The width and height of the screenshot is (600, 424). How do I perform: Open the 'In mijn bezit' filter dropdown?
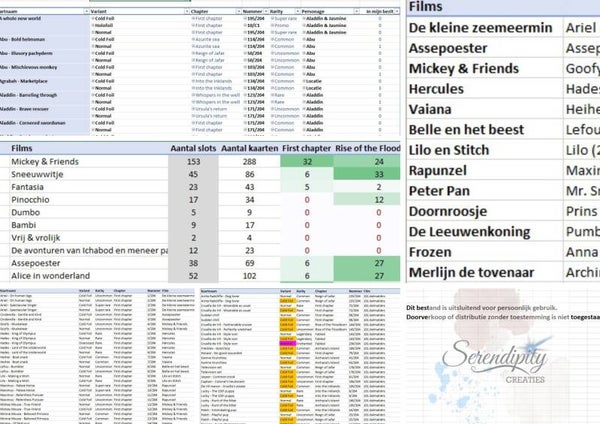pos(397,11)
